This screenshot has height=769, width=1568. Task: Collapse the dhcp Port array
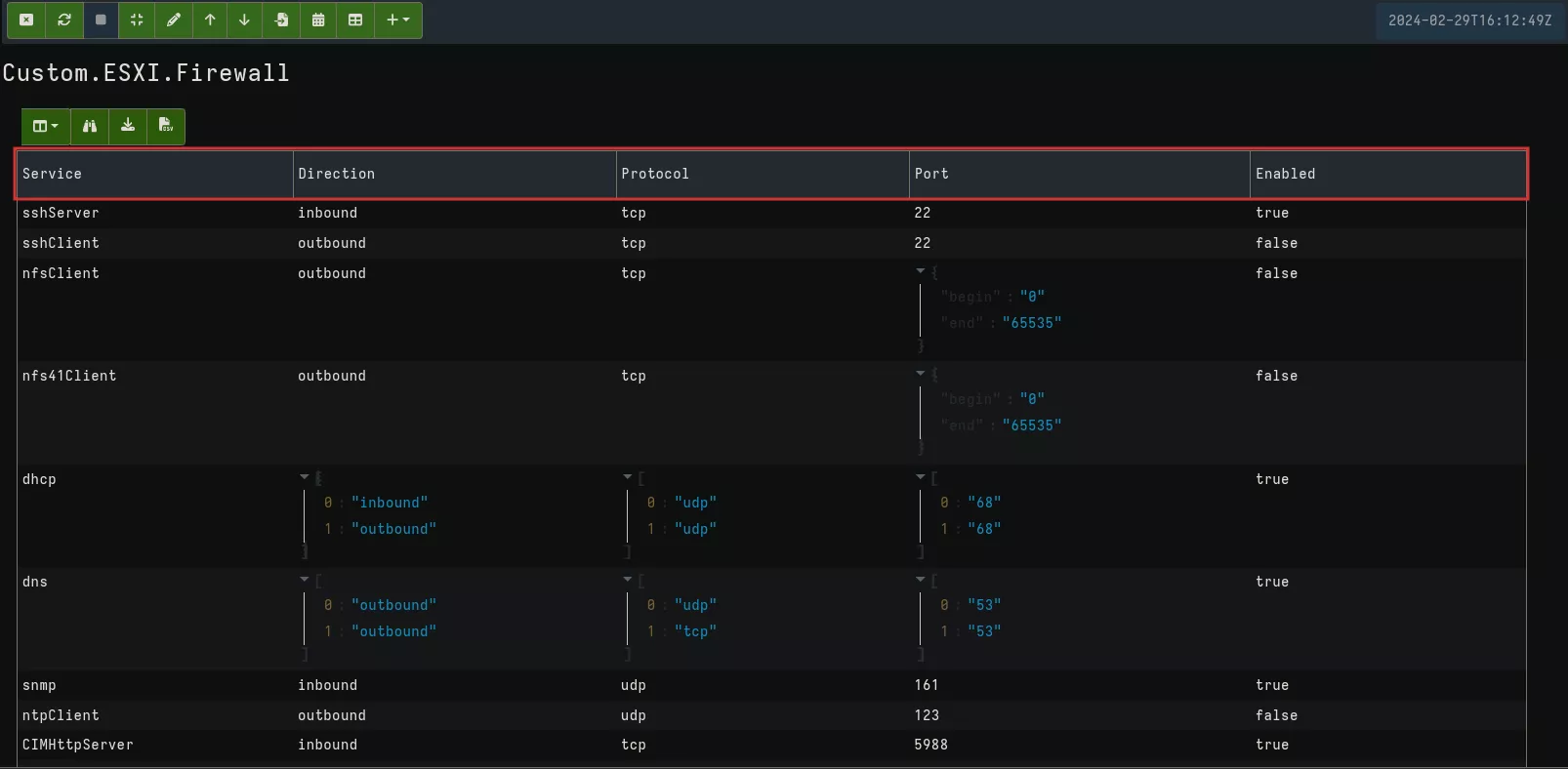click(921, 477)
